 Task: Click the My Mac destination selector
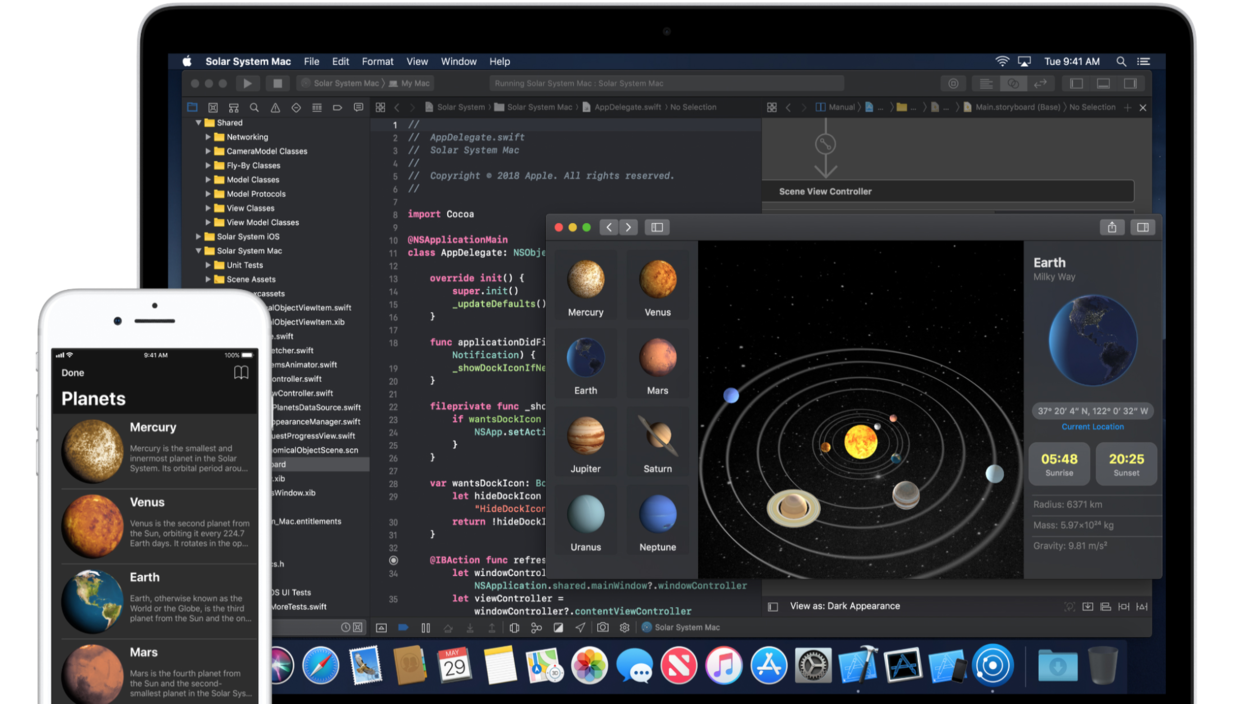[x=411, y=84]
